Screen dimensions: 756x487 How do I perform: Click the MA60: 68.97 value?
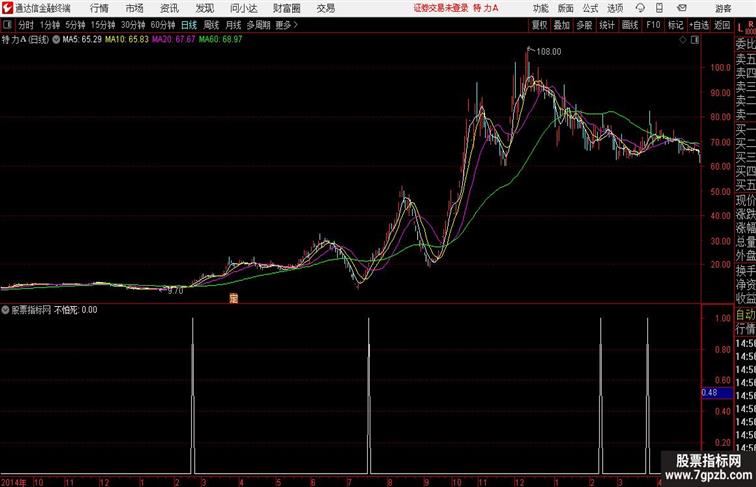coord(220,40)
